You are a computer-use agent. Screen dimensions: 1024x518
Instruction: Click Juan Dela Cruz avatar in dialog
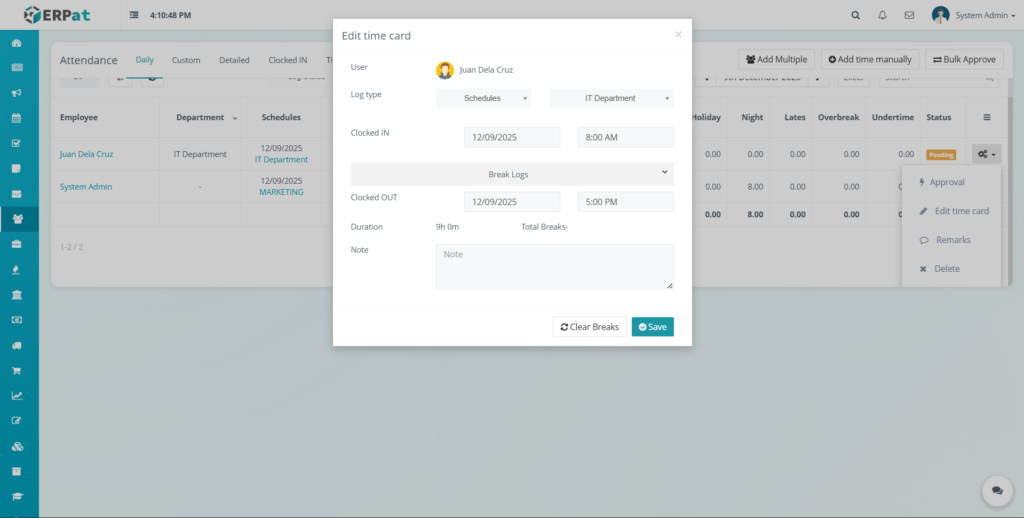pyautogui.click(x=445, y=70)
